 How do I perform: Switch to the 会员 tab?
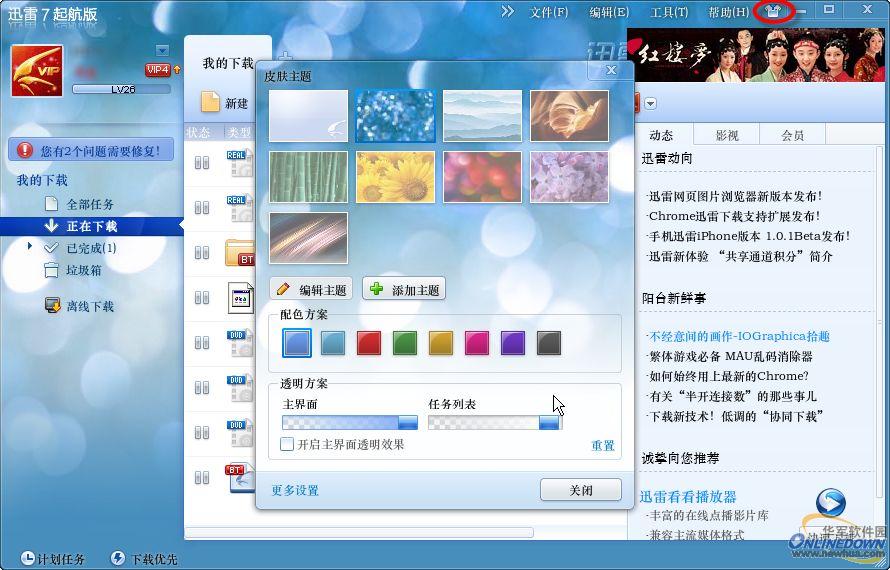[x=792, y=135]
